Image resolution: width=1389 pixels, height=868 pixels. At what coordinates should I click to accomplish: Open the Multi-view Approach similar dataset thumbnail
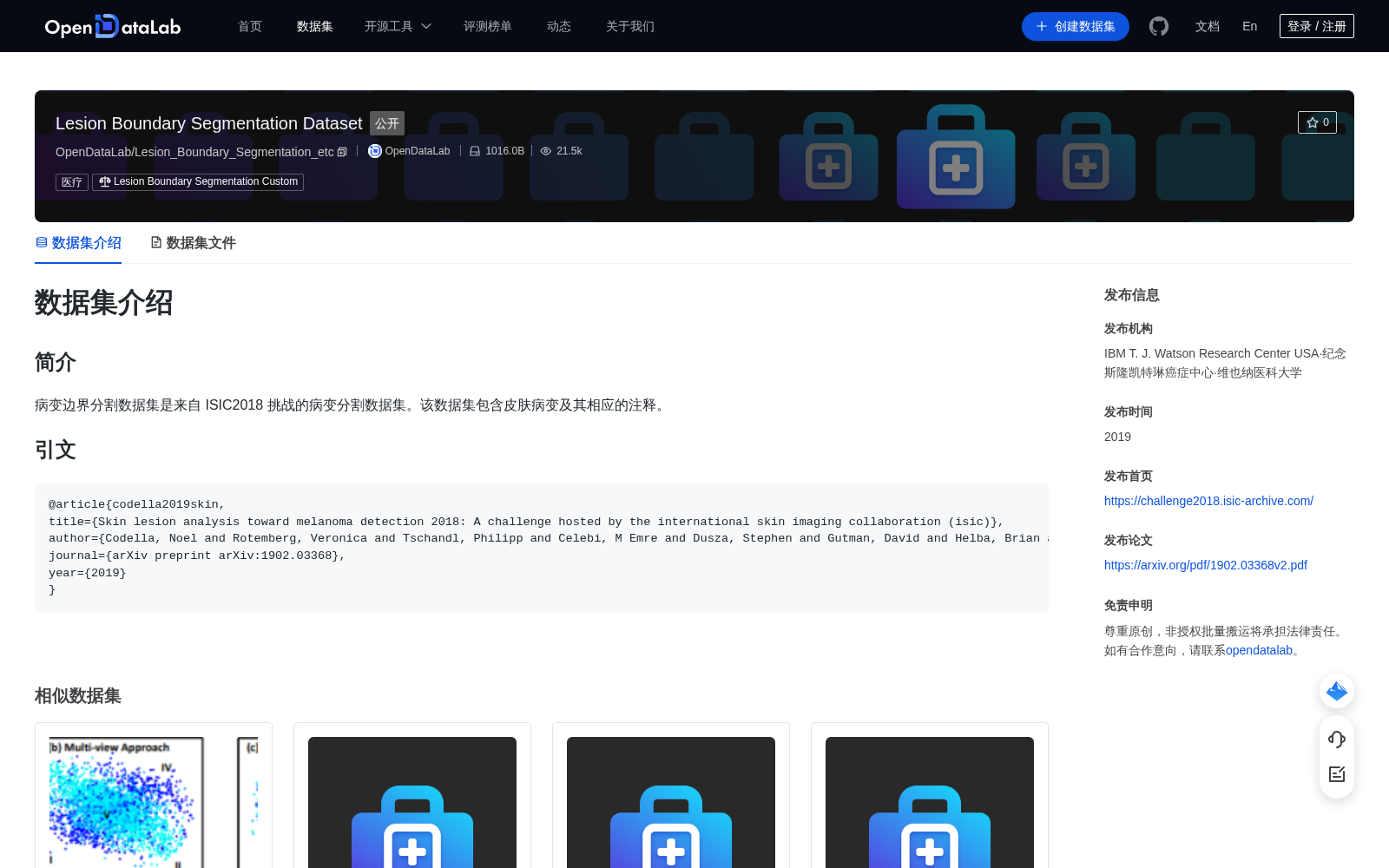[154, 802]
